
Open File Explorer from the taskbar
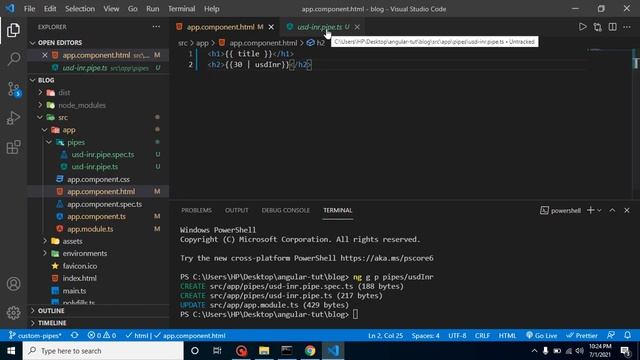point(264,351)
